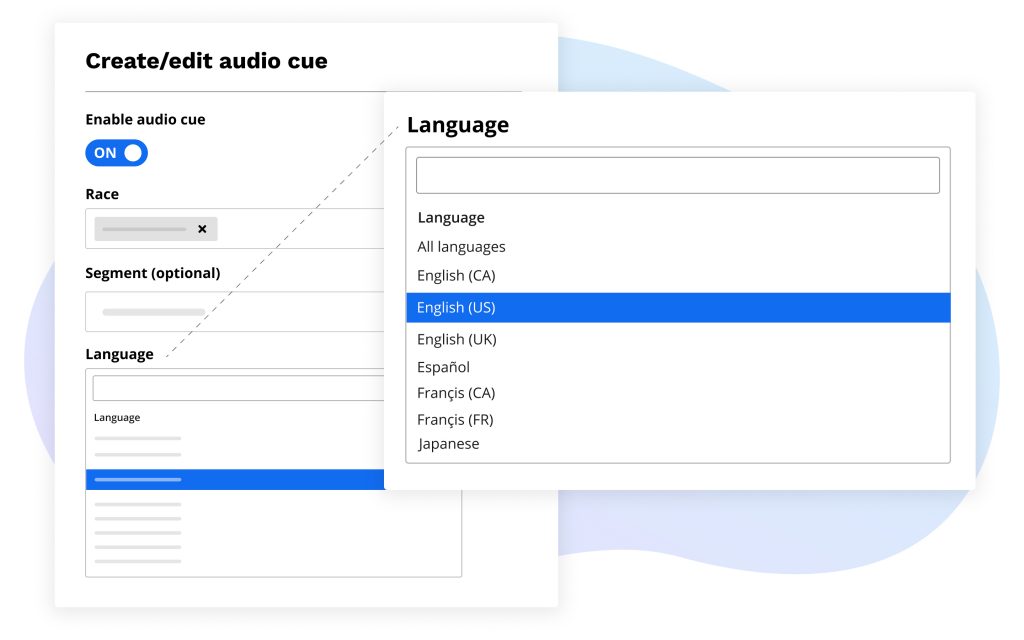Screen dimensions: 1024x640
Task: Pick English (UK) from the Language list
Action: coord(456,339)
